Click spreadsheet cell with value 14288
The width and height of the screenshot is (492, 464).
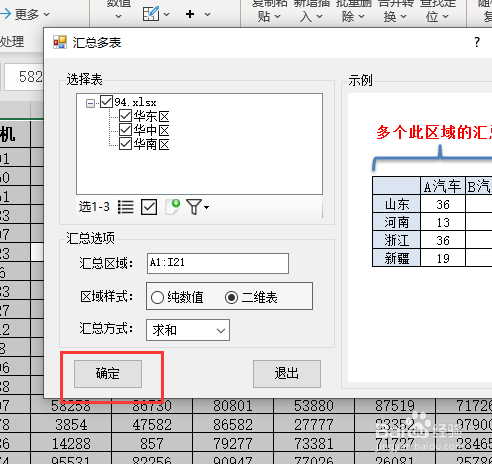coord(71,444)
